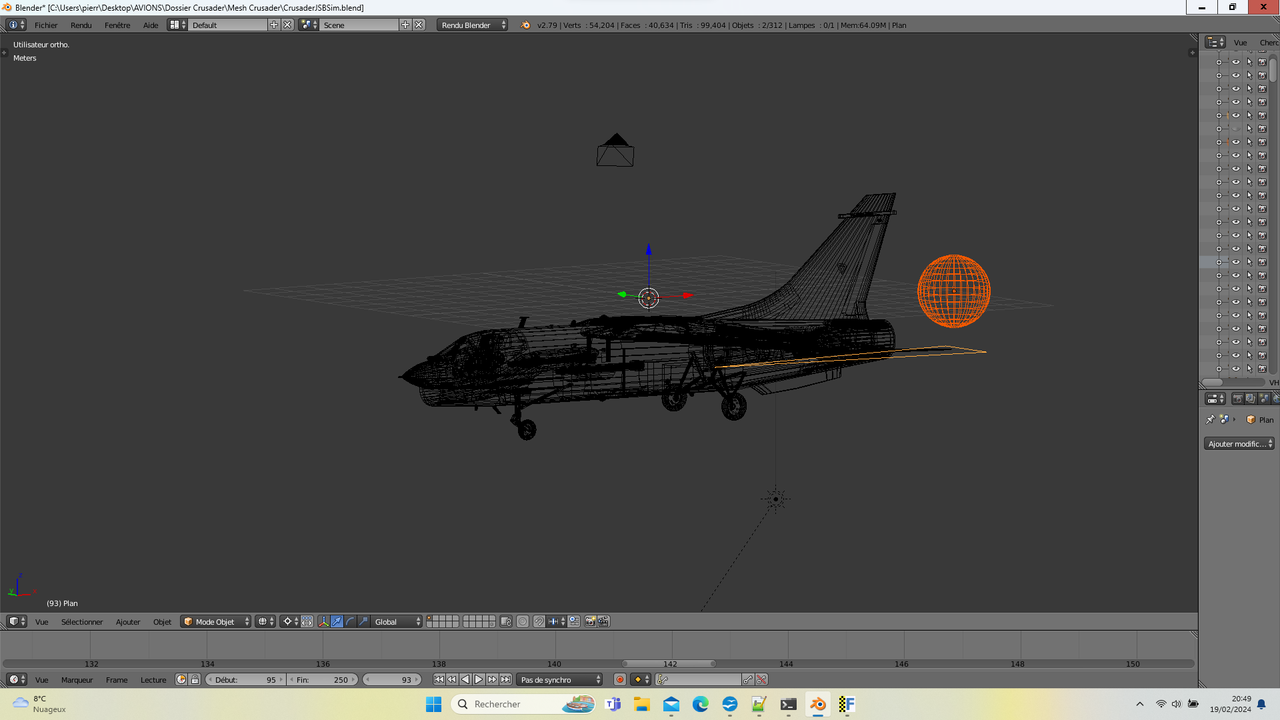1280x720 pixels.
Task: Toggle the timeline frame range lock icon
Action: click(195, 679)
